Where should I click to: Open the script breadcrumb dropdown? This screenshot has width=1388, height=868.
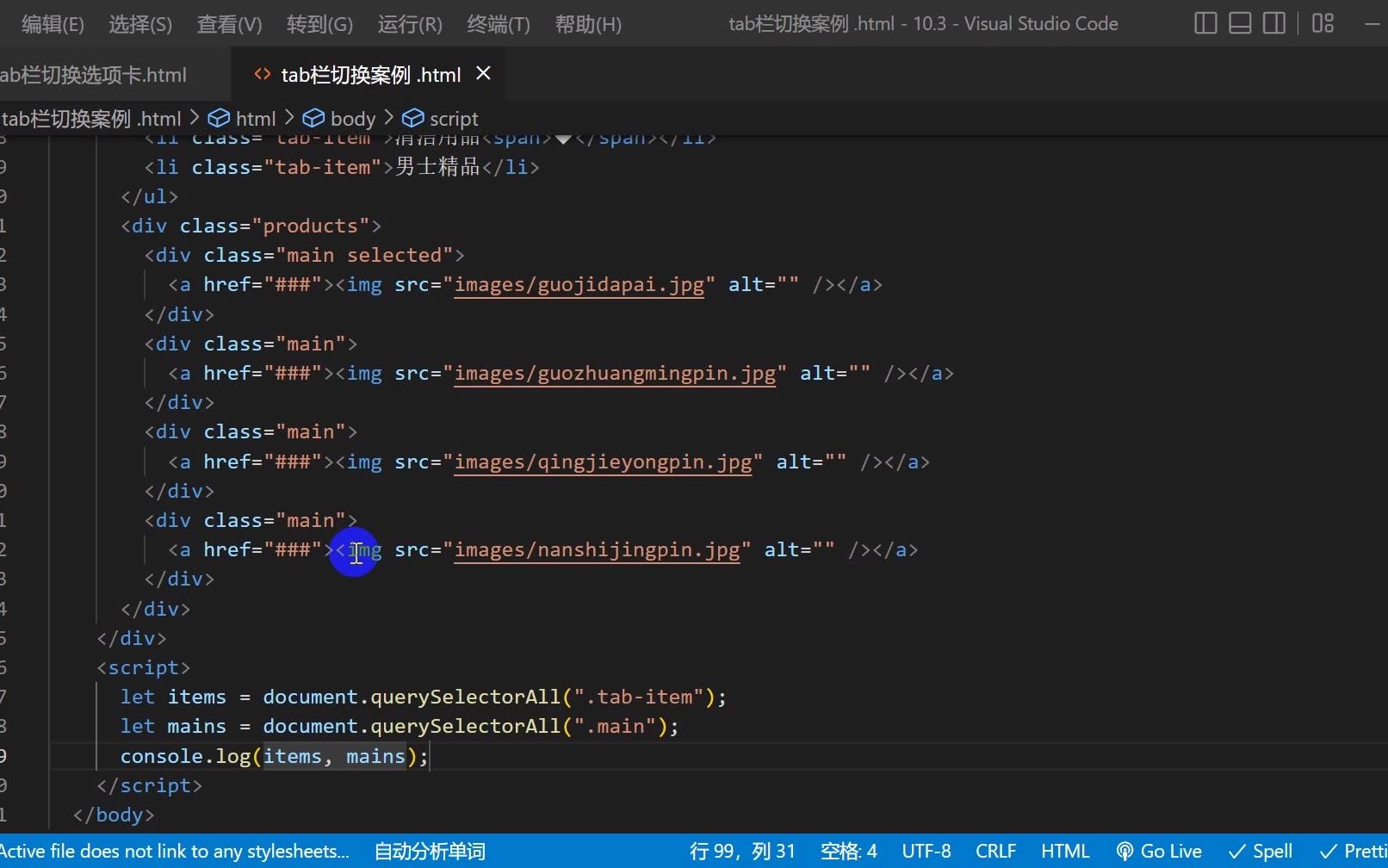[x=454, y=119]
